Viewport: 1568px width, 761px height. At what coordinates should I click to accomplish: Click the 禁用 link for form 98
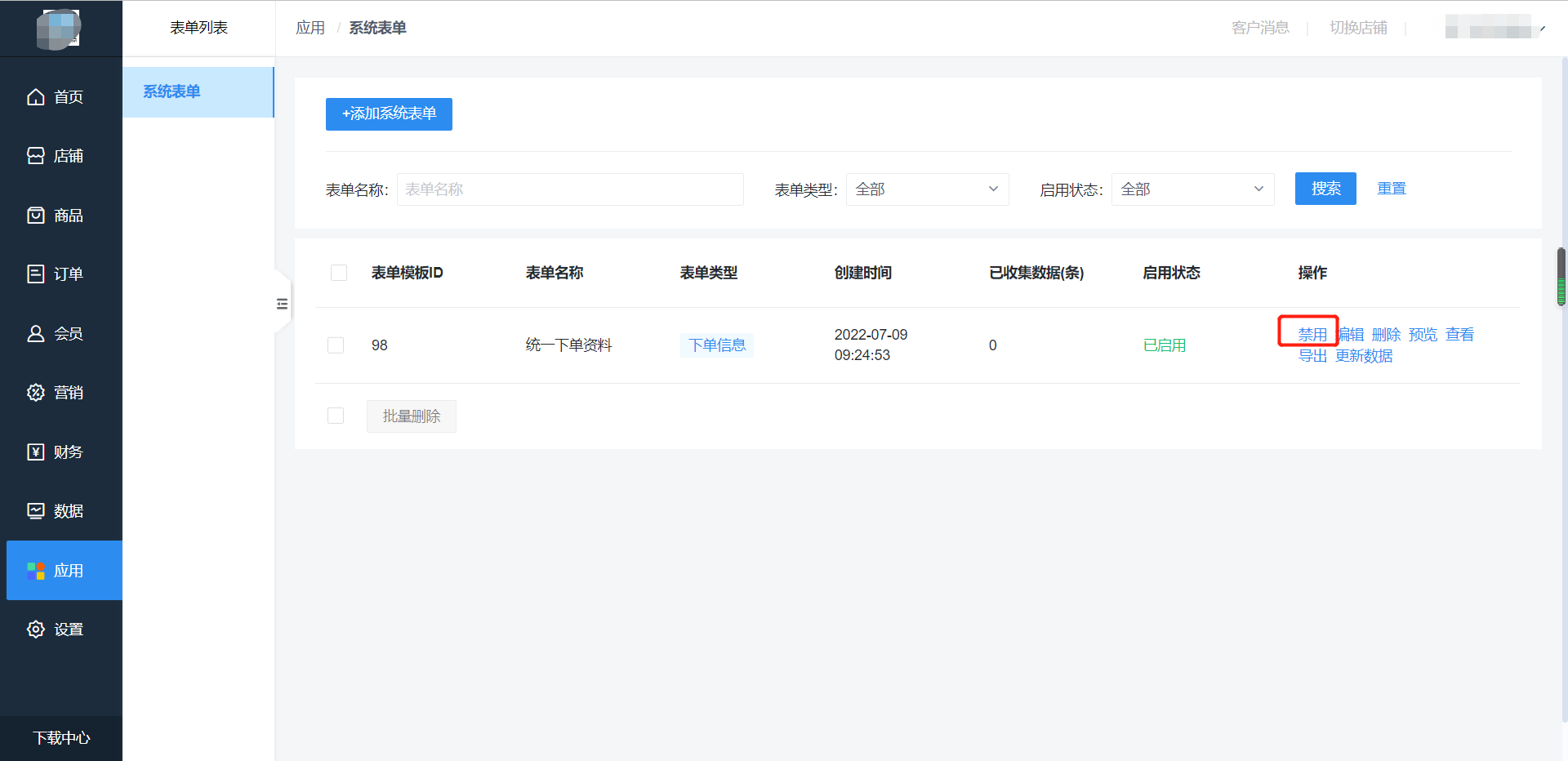[1312, 335]
